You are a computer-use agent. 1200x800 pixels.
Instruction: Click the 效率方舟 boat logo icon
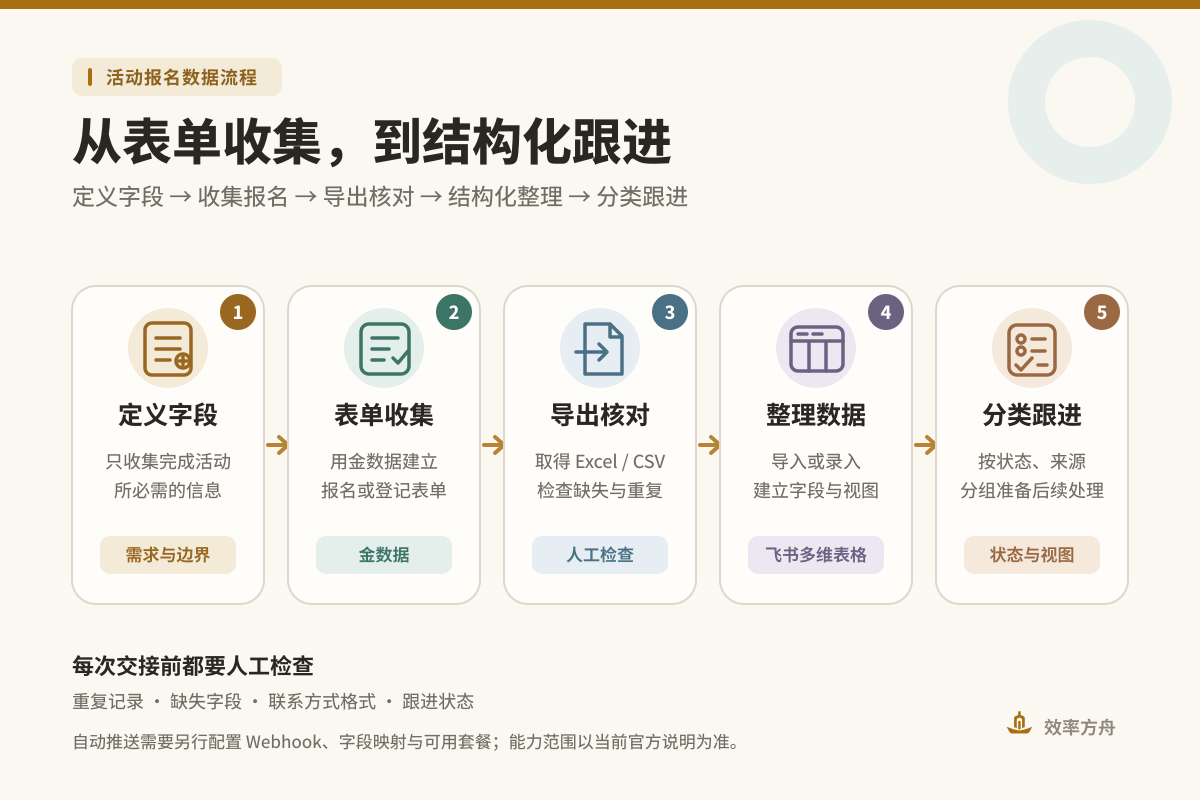point(1019,723)
